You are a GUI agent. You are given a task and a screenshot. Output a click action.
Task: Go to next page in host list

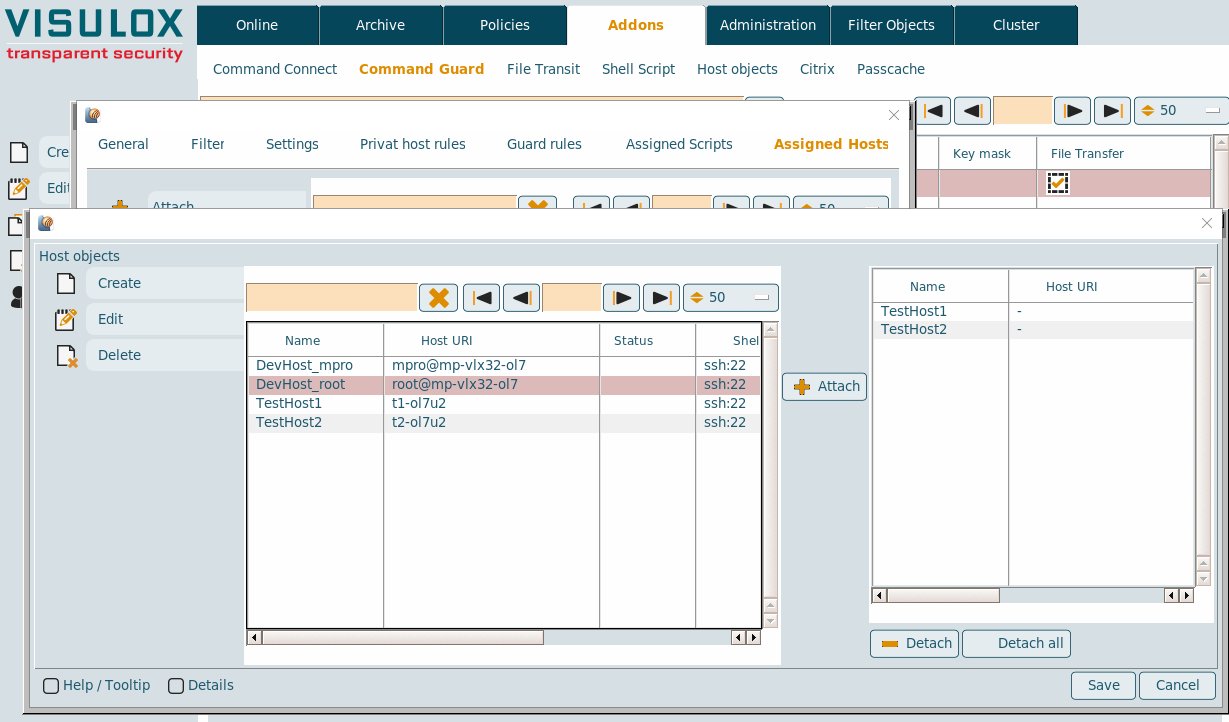point(621,298)
